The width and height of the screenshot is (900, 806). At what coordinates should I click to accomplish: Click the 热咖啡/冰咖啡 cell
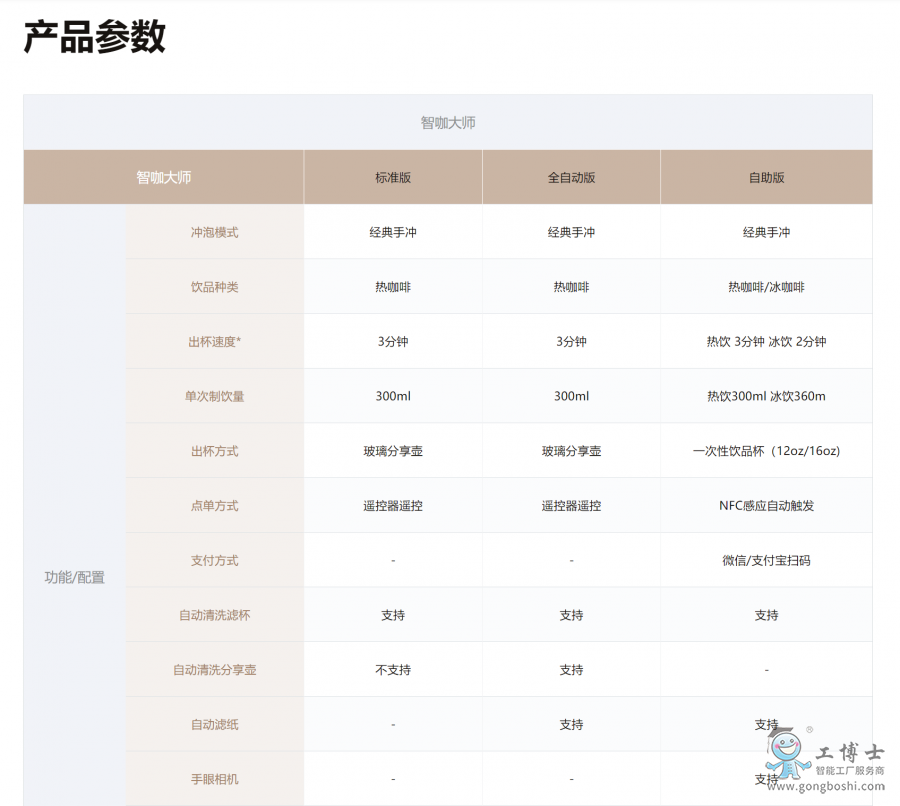(766, 287)
